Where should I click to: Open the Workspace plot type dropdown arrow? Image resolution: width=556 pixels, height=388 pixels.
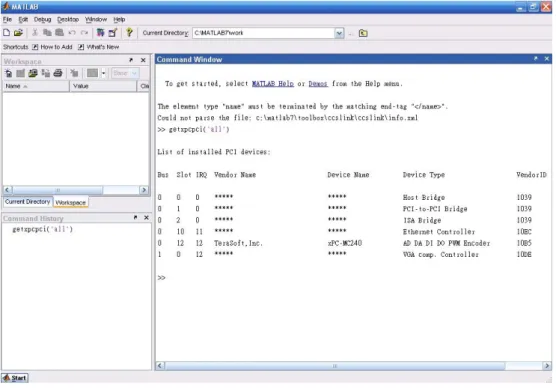tap(104, 73)
